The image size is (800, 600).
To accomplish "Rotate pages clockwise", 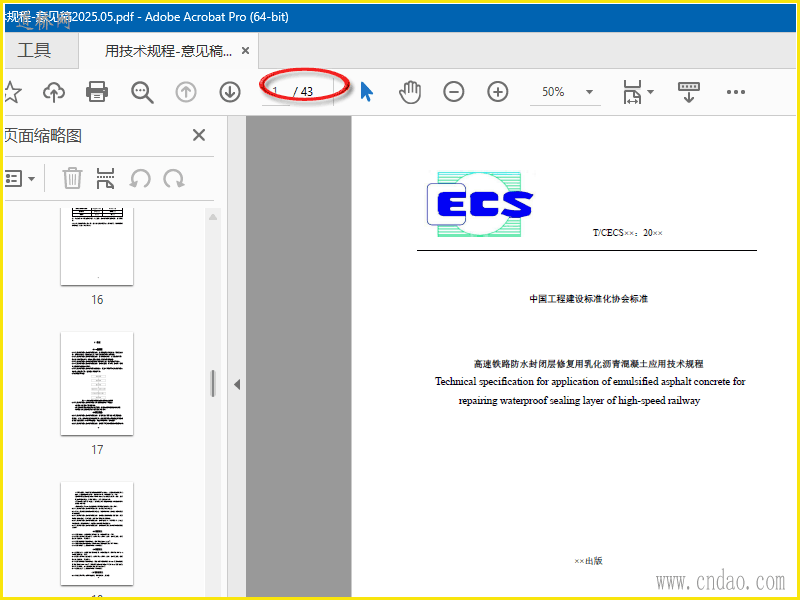I will pyautogui.click(x=174, y=179).
